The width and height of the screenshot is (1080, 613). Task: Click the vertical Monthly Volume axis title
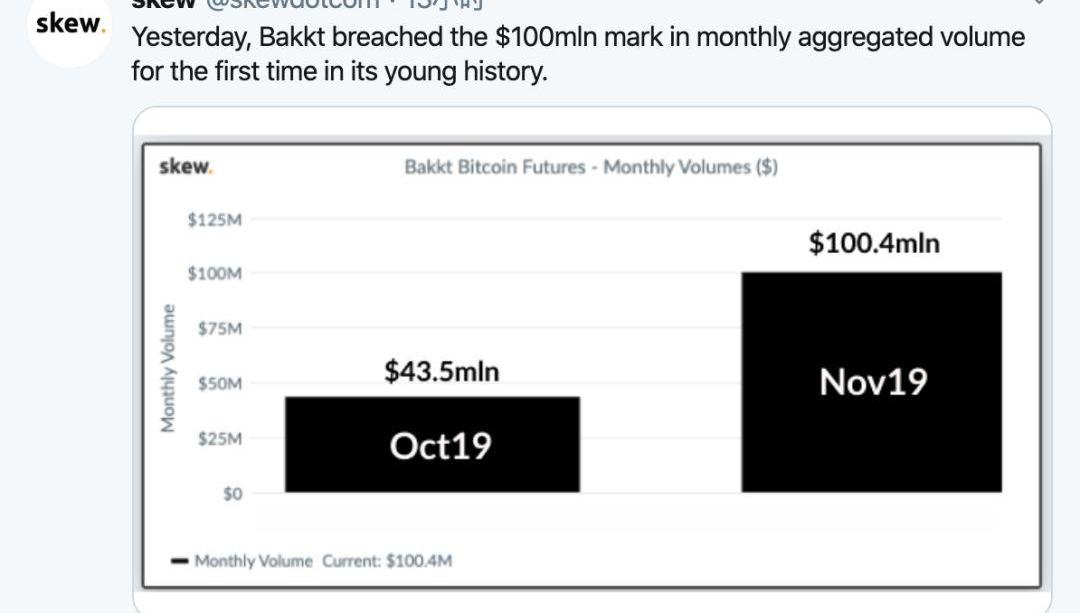pos(167,368)
